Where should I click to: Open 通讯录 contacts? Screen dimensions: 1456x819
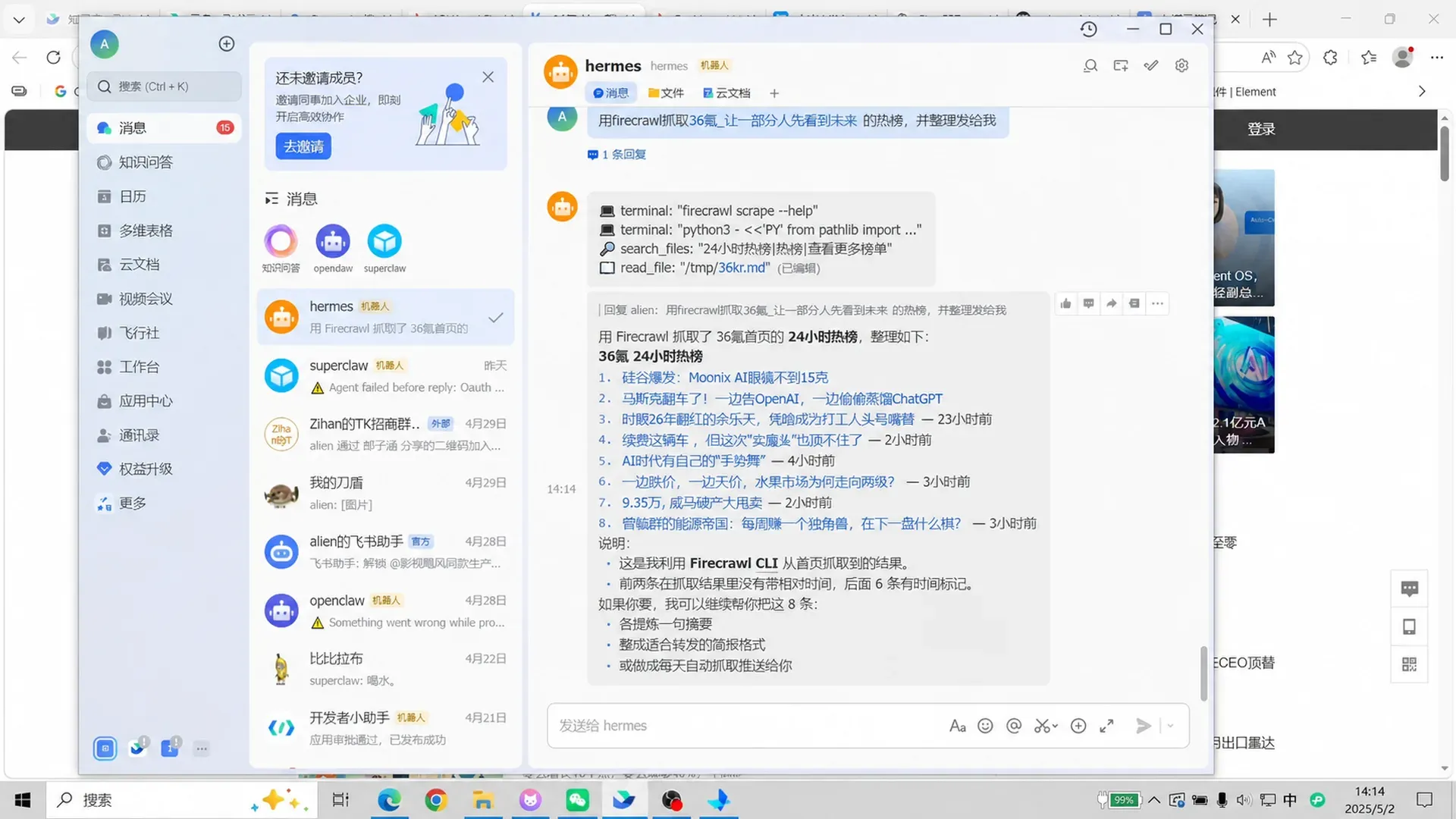coord(164,435)
